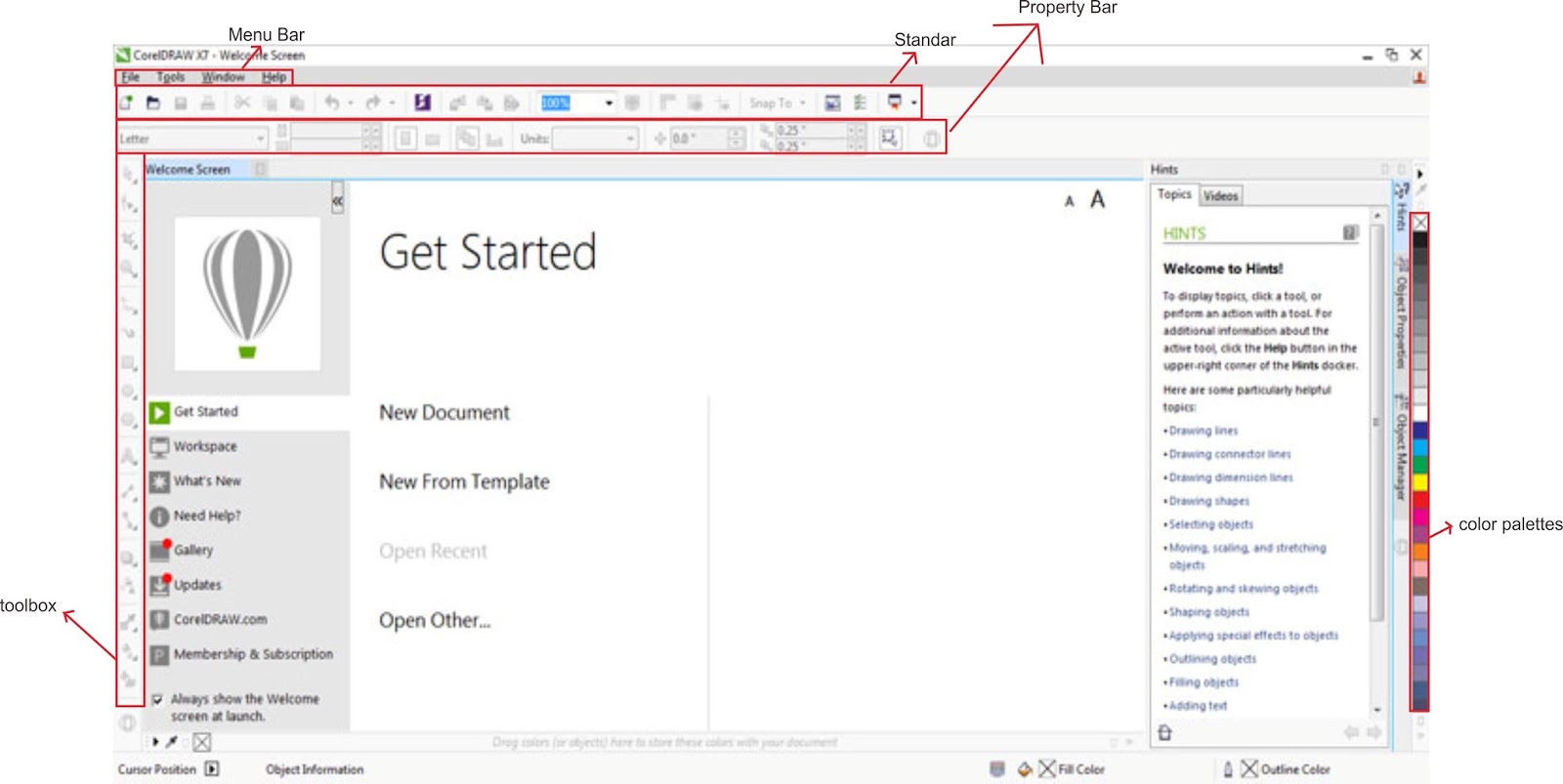This screenshot has width=1563, height=784.
Task: Select the Zoom magnifier tool in toolbox
Action: pos(129,268)
